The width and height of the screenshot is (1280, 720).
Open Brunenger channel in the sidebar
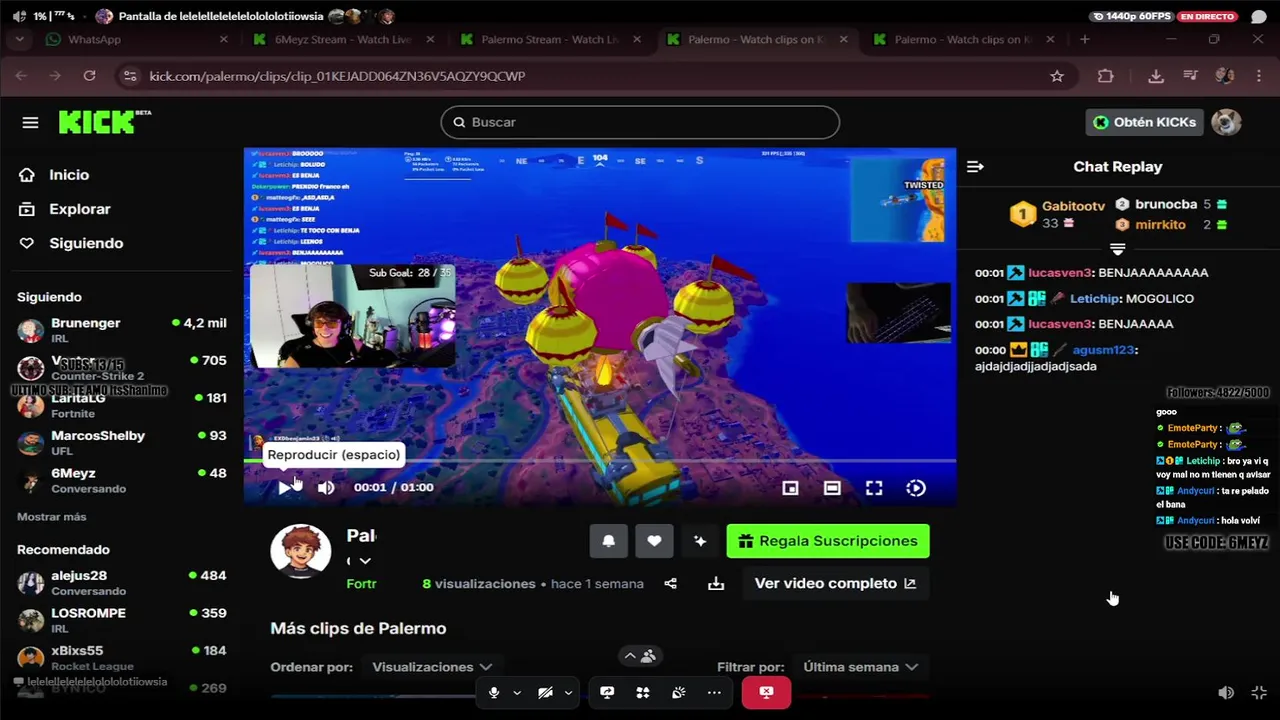(x=122, y=330)
